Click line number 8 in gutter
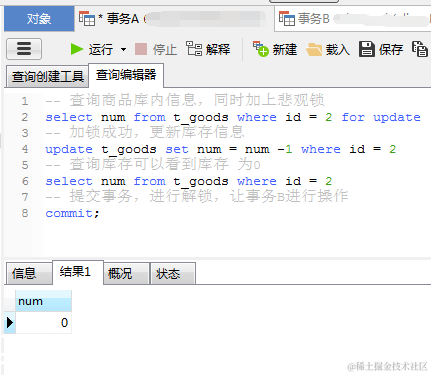This screenshot has width=431, height=375. [x=25, y=213]
